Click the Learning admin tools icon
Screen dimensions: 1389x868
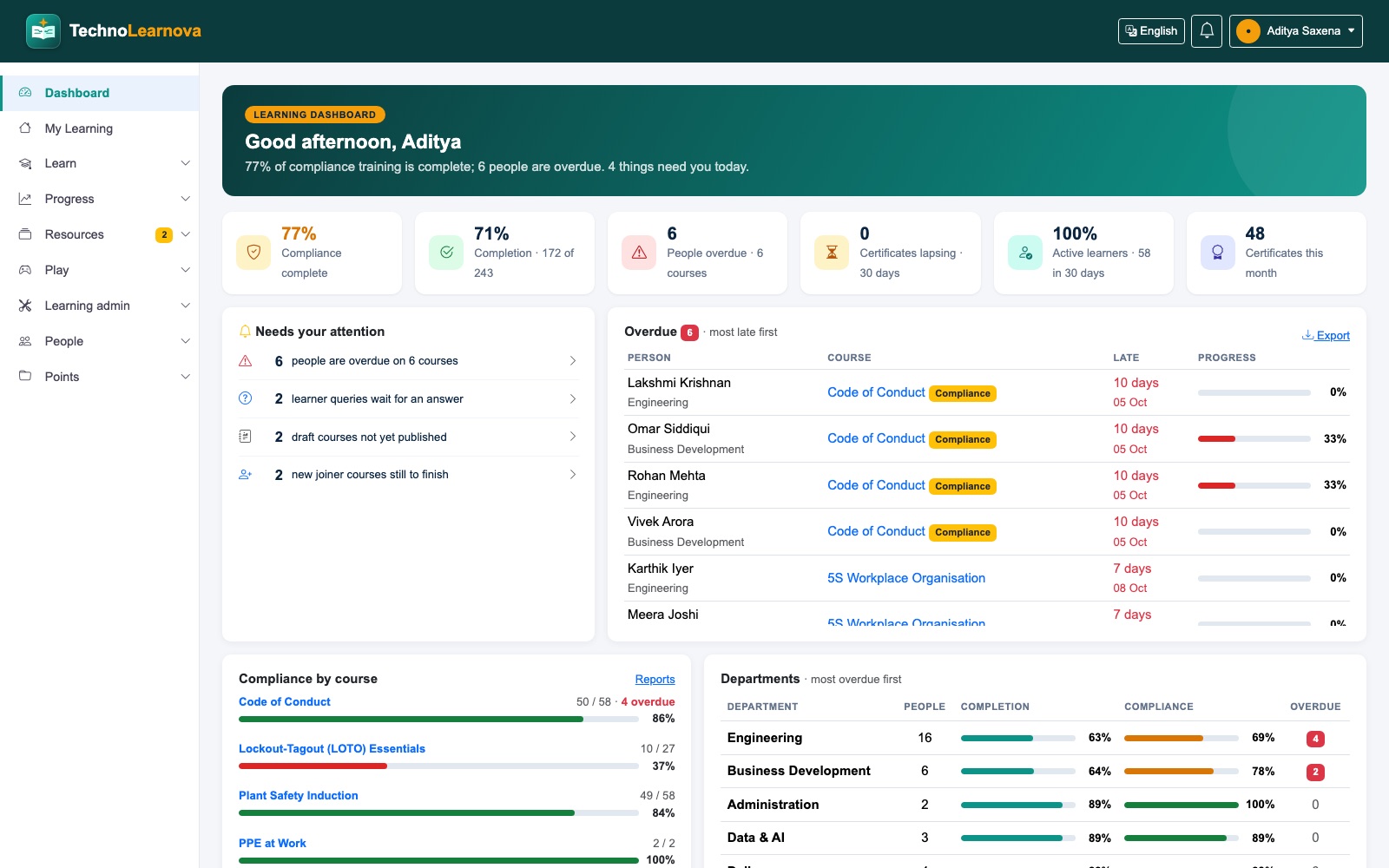tap(25, 306)
